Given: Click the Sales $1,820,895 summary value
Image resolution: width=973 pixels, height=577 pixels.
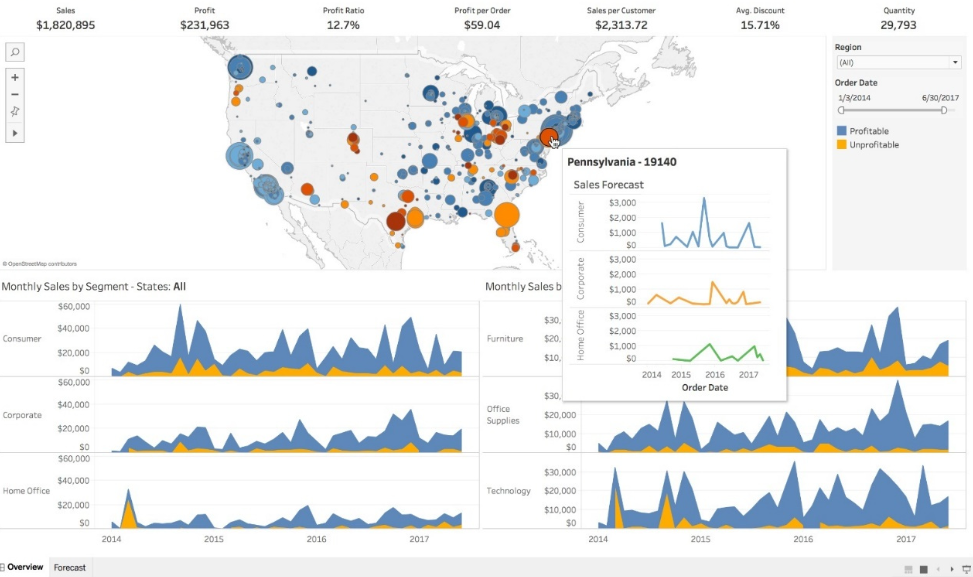Looking at the screenshot, I should [65, 24].
